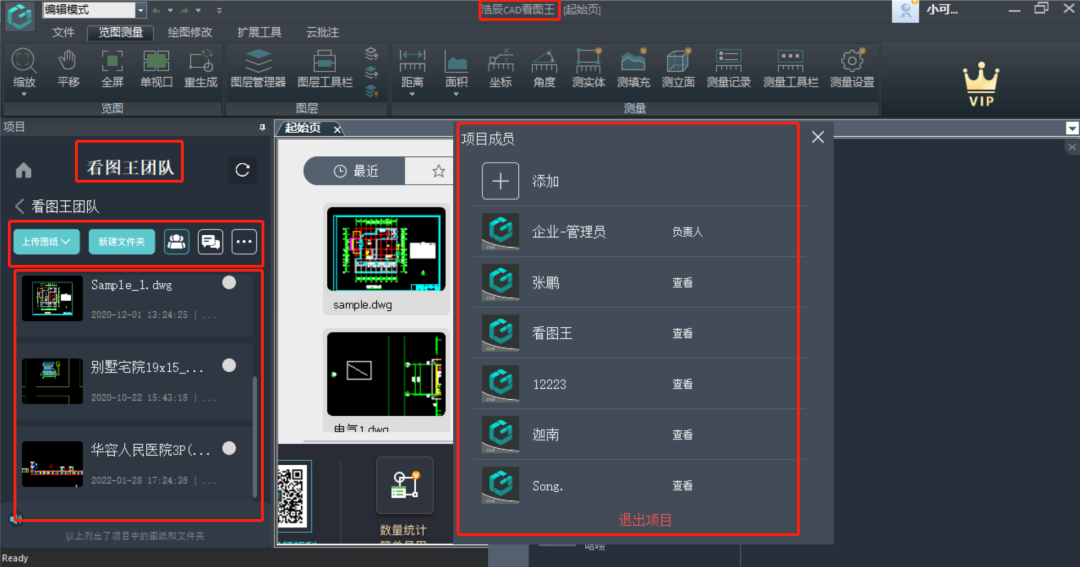This screenshot has height=567, width=1080.
Task: Select member 张鹏 in the list
Action: 639,282
